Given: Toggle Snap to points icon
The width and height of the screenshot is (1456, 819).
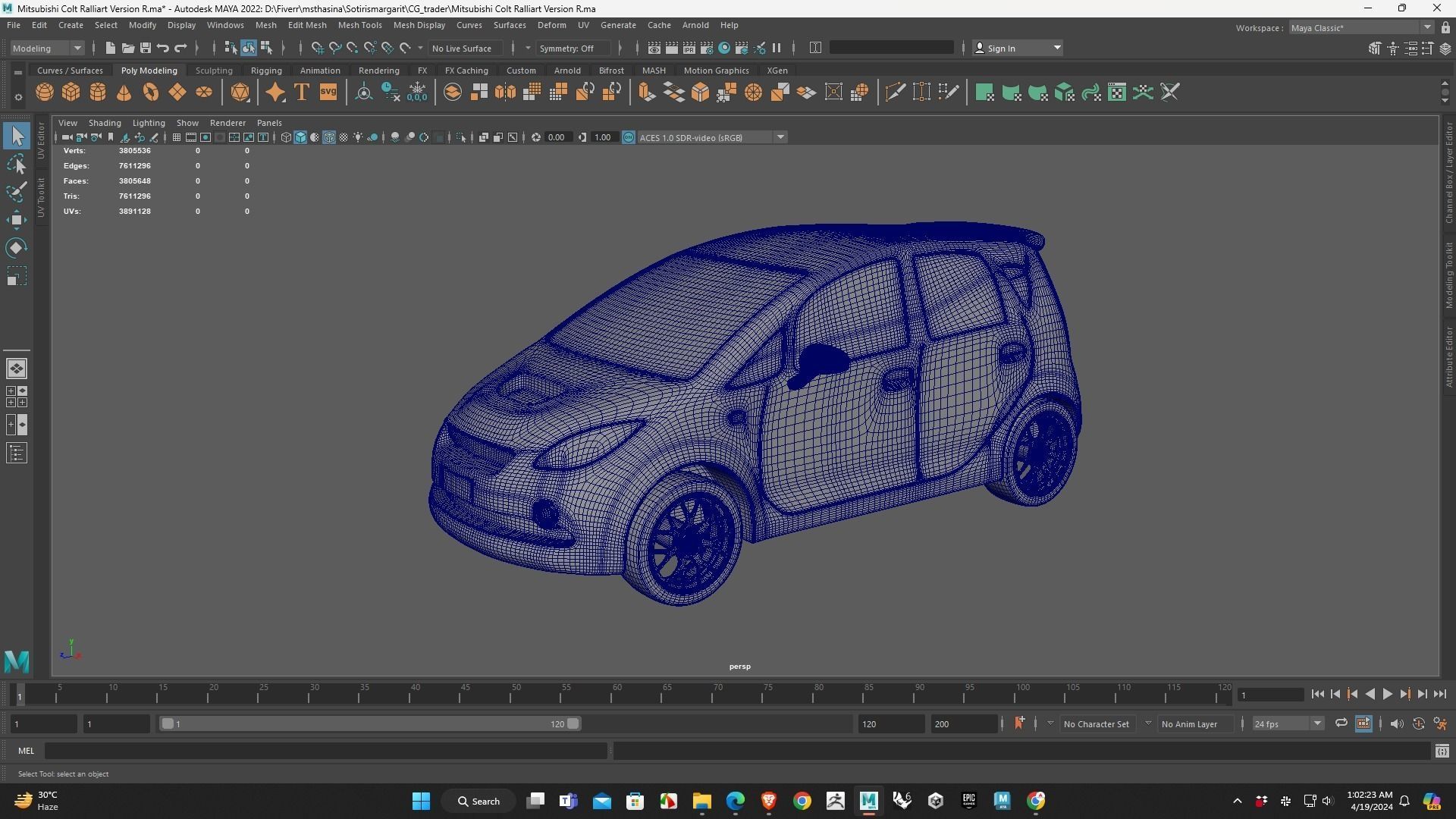Looking at the screenshot, I should pos(352,48).
